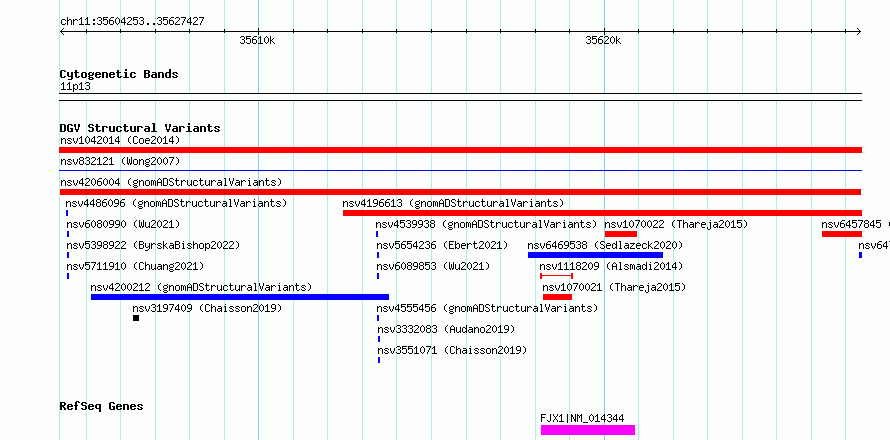Click the nsv5711910 (Chuang2021) label
890x440 pixels.
pos(135,266)
